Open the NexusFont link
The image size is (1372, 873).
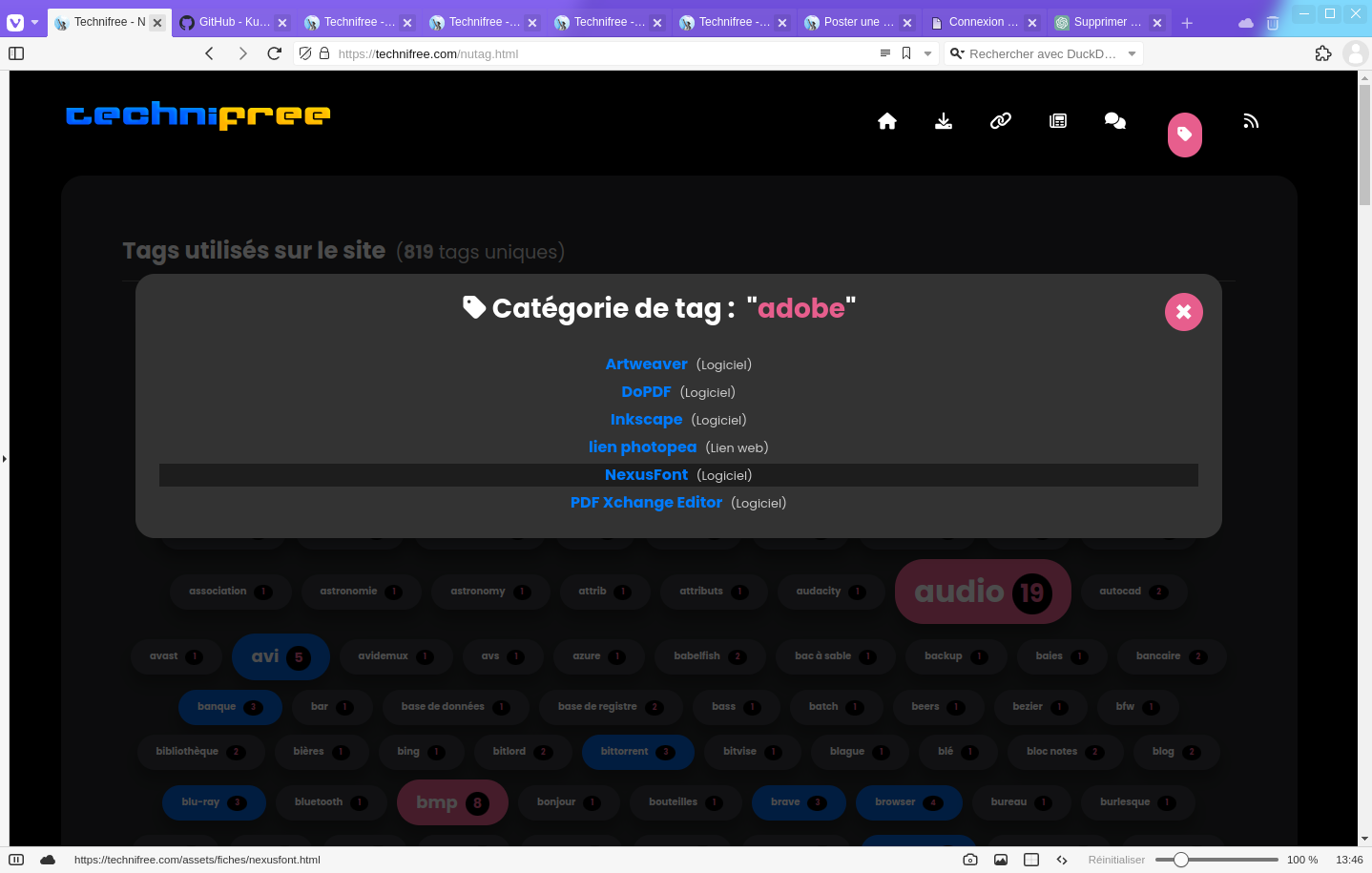[x=646, y=475]
